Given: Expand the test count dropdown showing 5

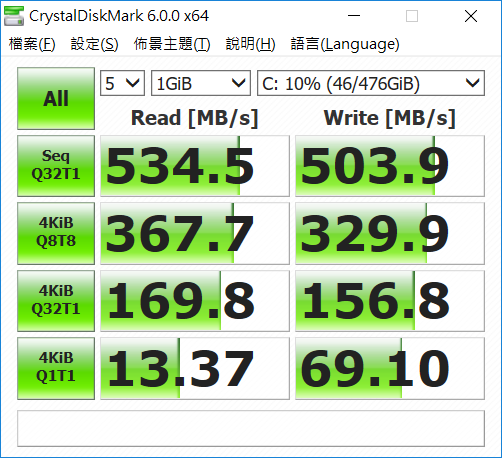Looking at the screenshot, I should click(x=122, y=83).
